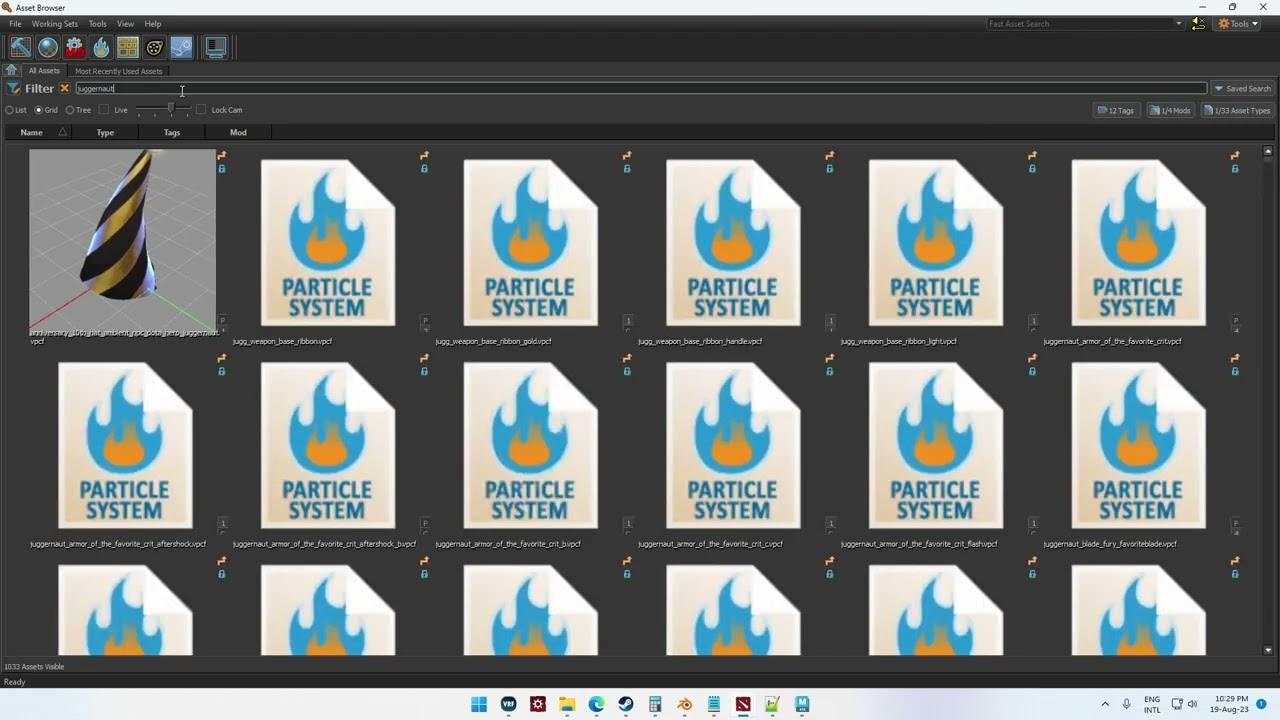The height and width of the screenshot is (720, 1280).
Task: Open the 12 Tags filter dropdown
Action: tap(1116, 110)
